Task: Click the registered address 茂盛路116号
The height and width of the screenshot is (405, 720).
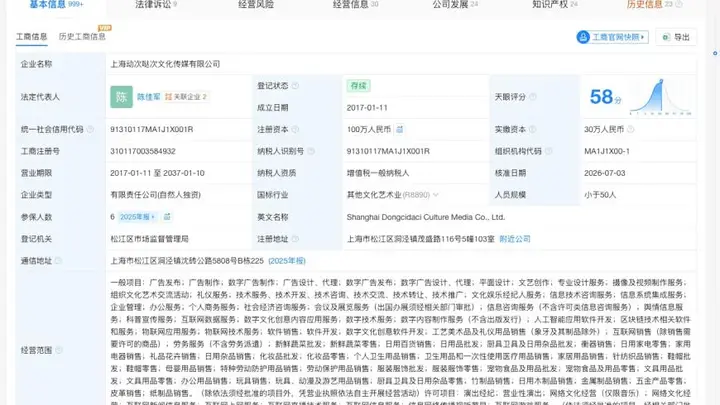Action: 421,239
